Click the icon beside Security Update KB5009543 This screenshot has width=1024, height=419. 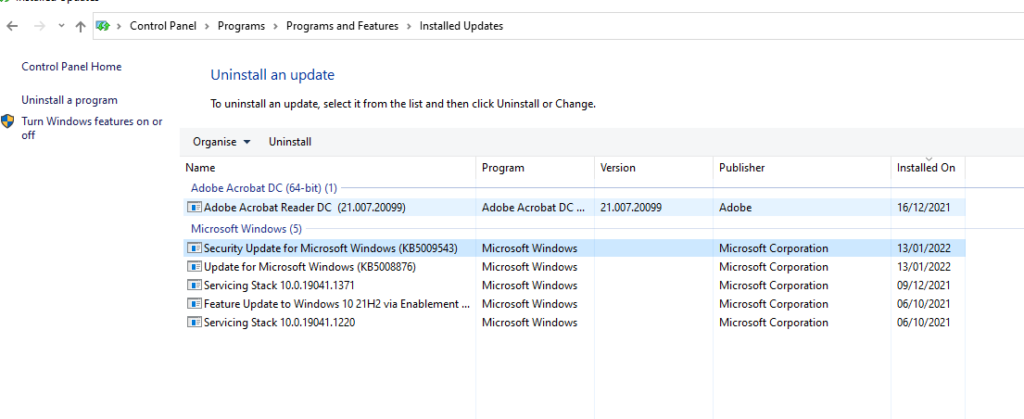pos(194,248)
